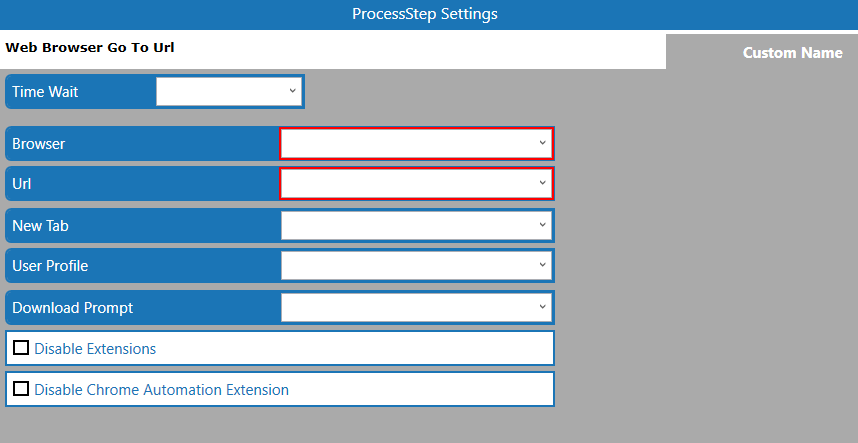The image size is (858, 443).
Task: Click the chevron arrow in Download Prompt field
Action: (542, 307)
